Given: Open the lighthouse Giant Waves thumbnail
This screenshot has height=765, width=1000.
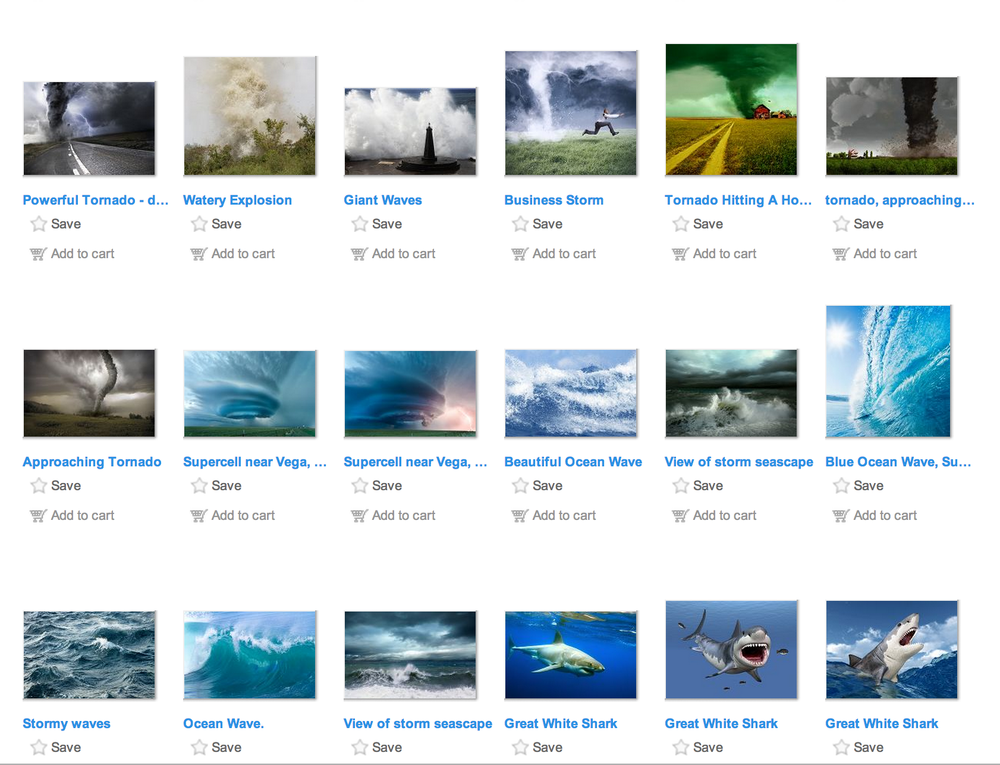Looking at the screenshot, I should click(x=410, y=131).
